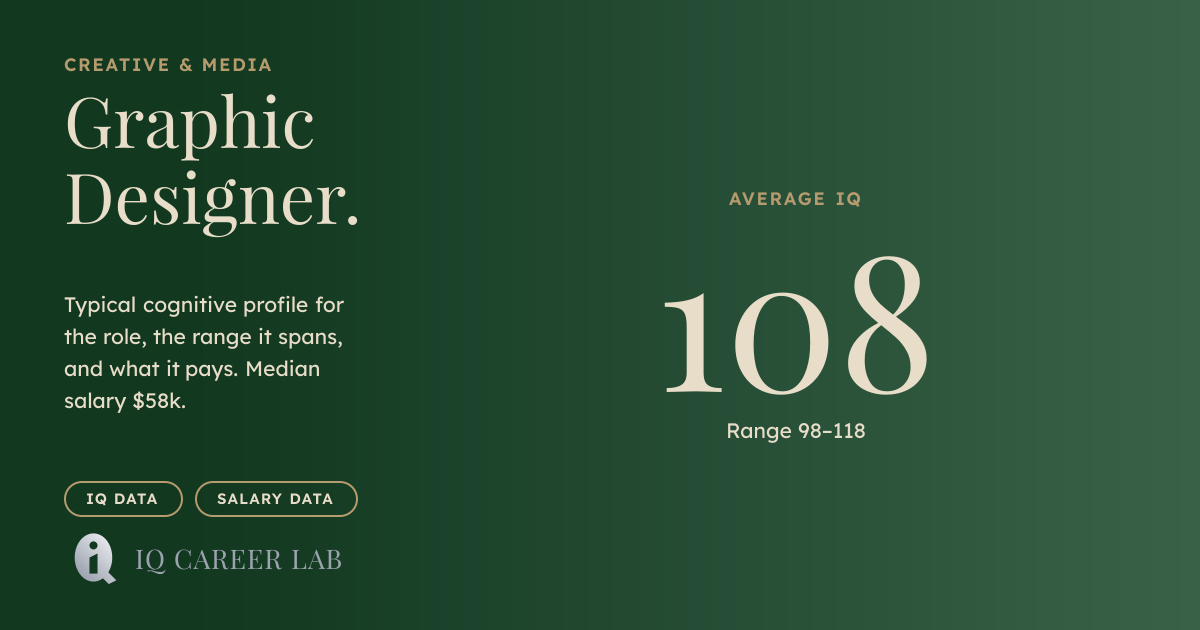Click the Range 98–118 text

796,431
